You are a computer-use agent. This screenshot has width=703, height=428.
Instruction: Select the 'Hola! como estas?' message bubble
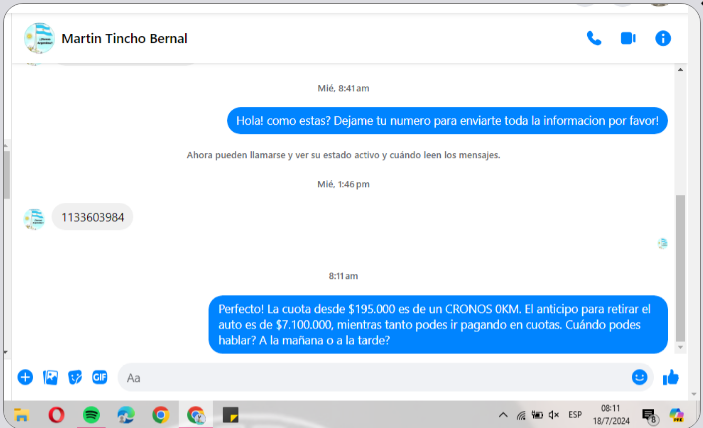(x=447, y=121)
